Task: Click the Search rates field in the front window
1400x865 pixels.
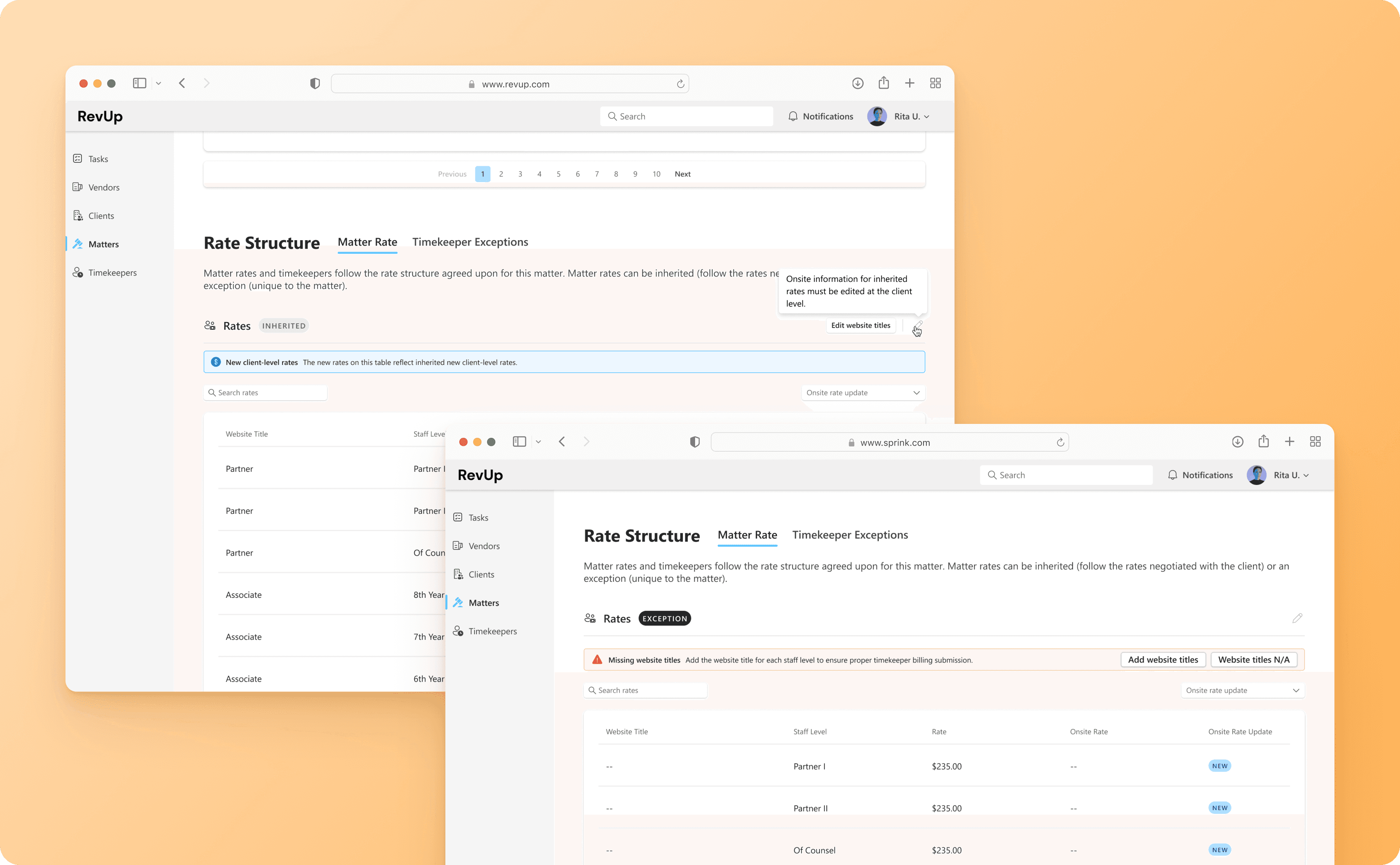Action: click(x=646, y=691)
